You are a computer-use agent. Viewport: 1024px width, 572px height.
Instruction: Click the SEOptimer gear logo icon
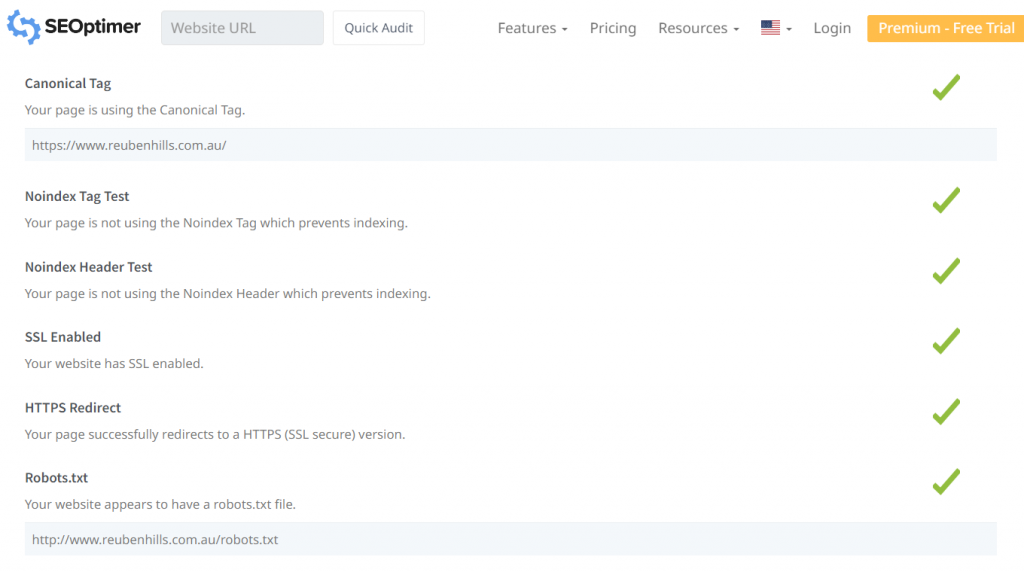(x=23, y=28)
